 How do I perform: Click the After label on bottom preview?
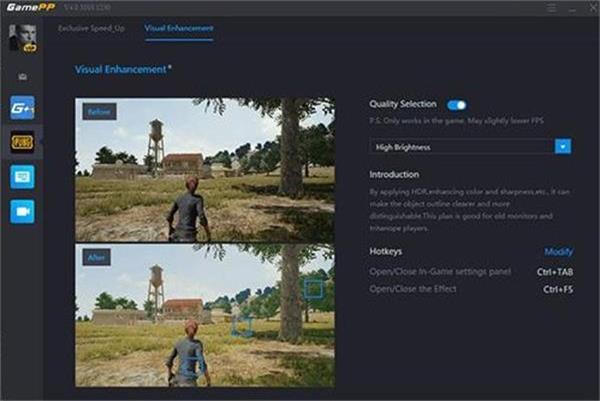point(96,258)
